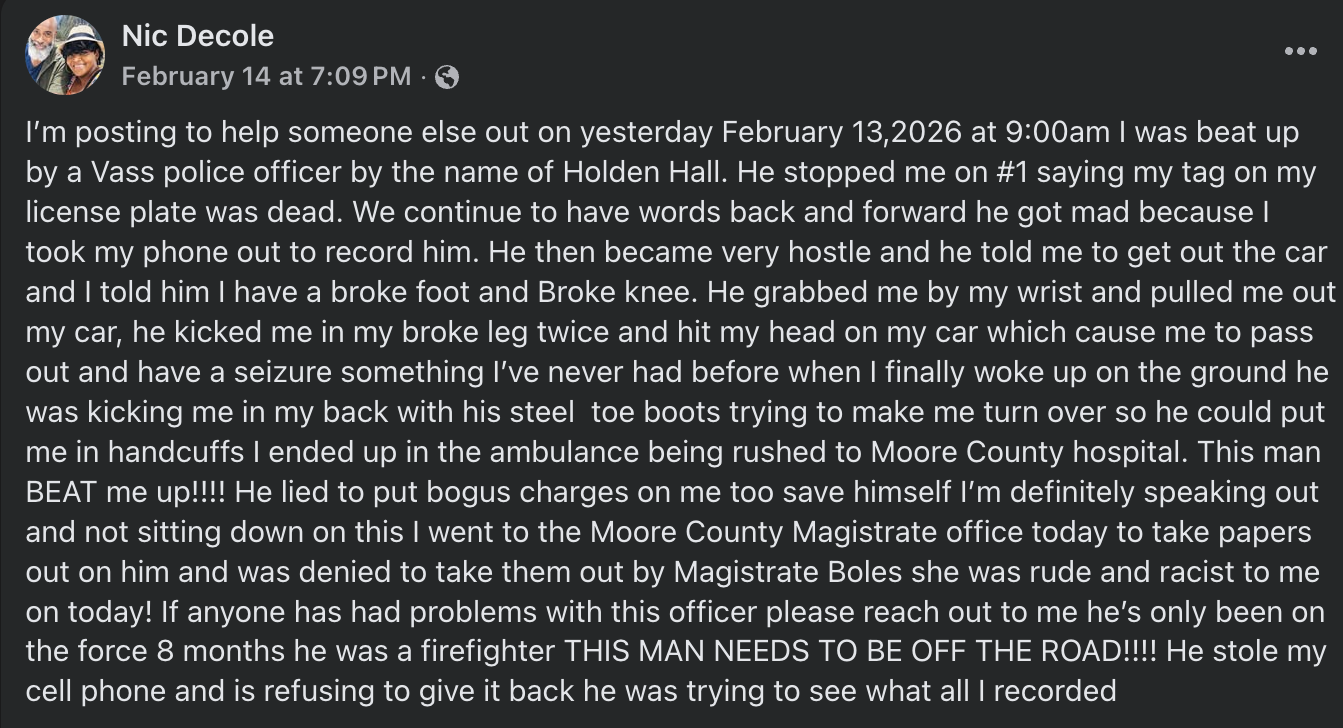Open the three-dot post options menu
The image size is (1343, 728).
click(1300, 51)
